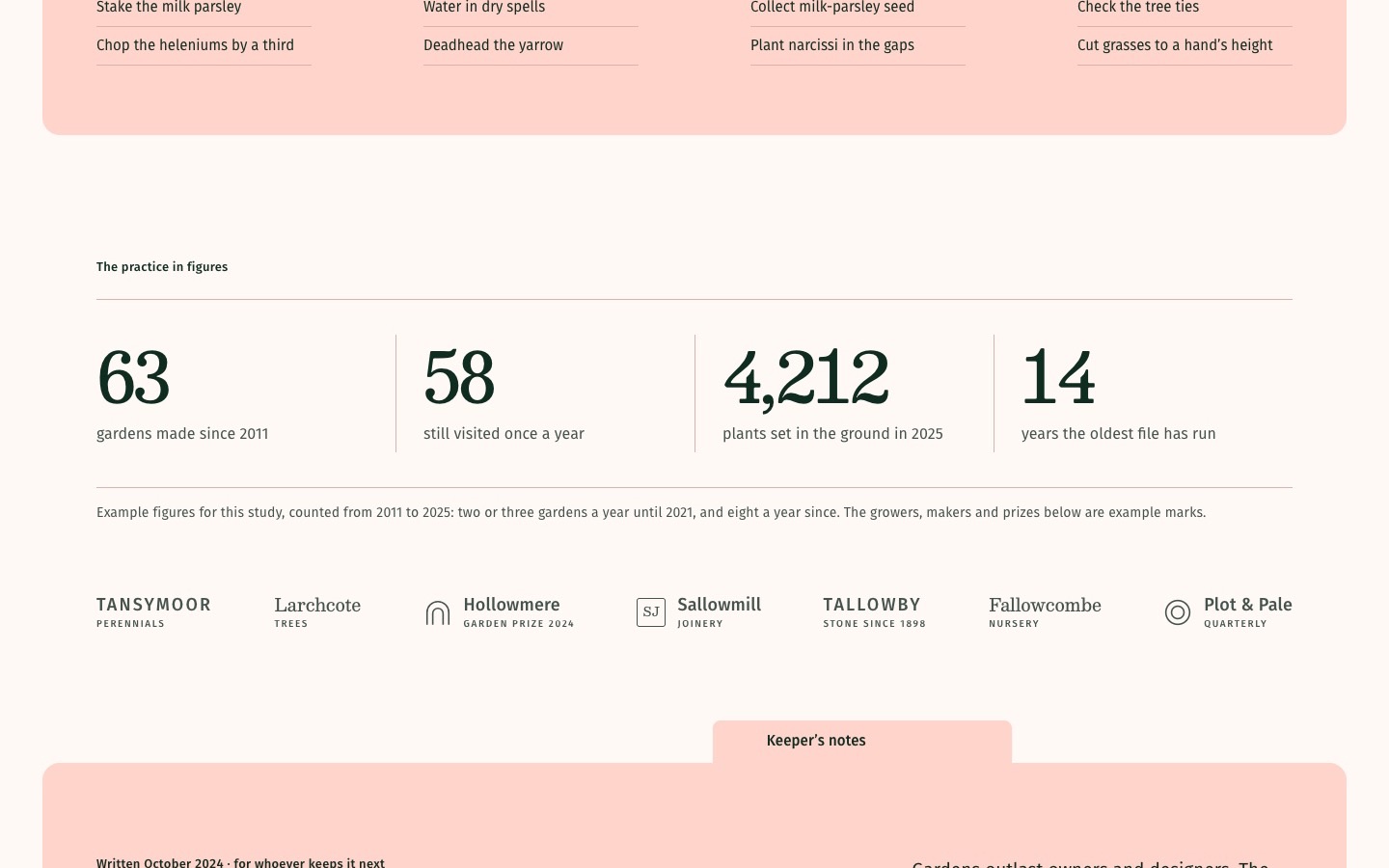Click the Larchcote Trees wordmark
Screen dimensions: 1389x868
[x=317, y=612]
